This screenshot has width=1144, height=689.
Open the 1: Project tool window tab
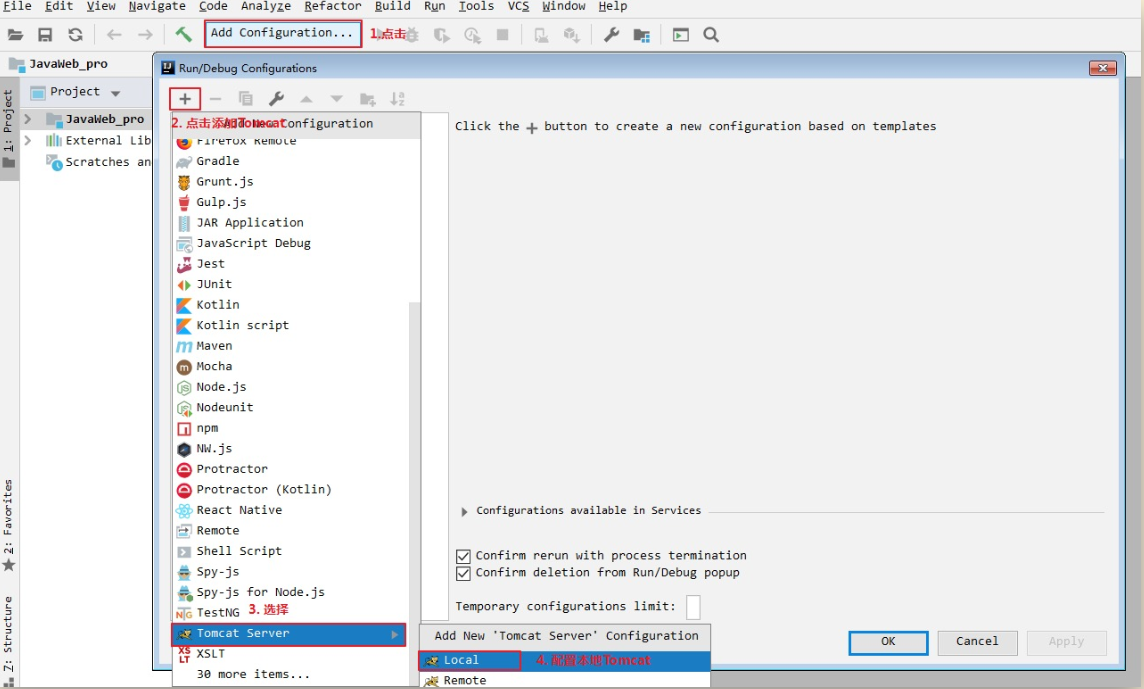(8, 128)
